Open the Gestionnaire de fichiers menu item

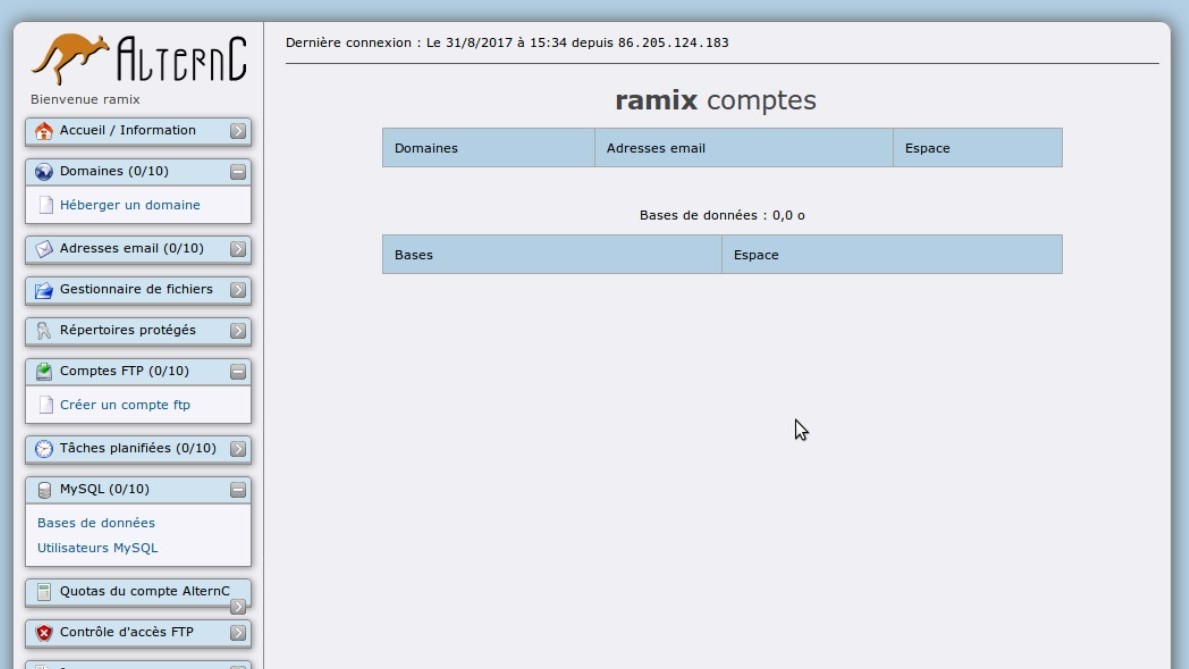tap(136, 290)
